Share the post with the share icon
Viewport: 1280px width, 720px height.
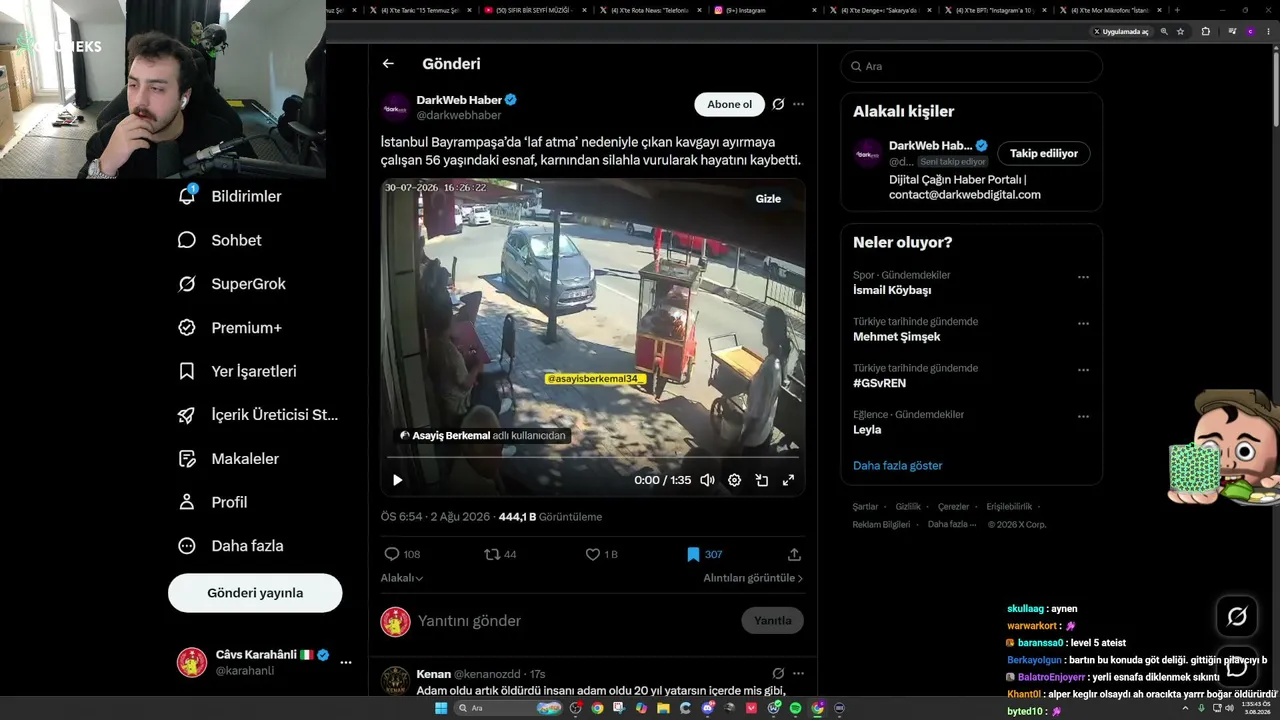(795, 554)
